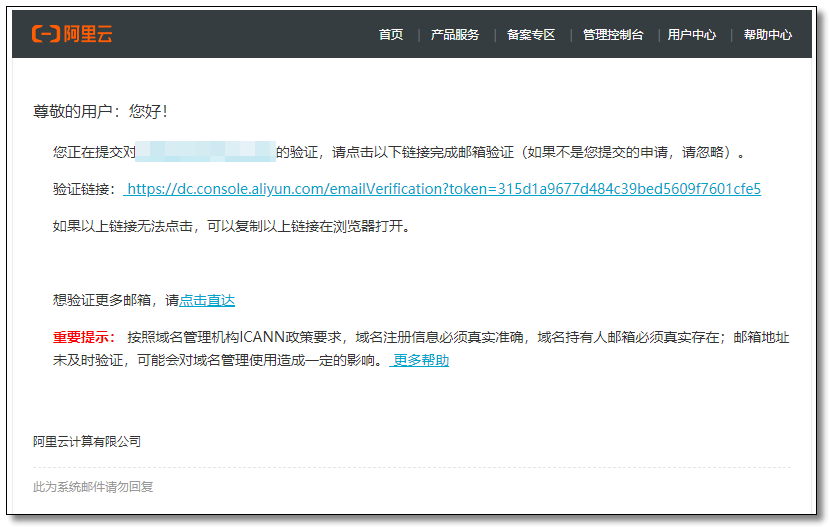The image size is (829, 527).
Task: Open the 更多帮助 link
Action: (419, 360)
